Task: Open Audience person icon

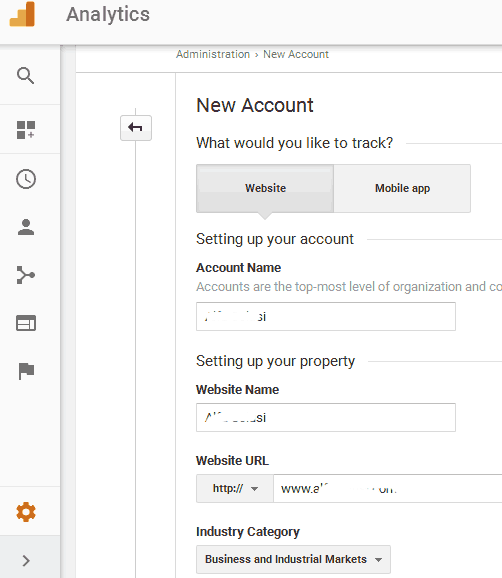Action: coord(26,227)
